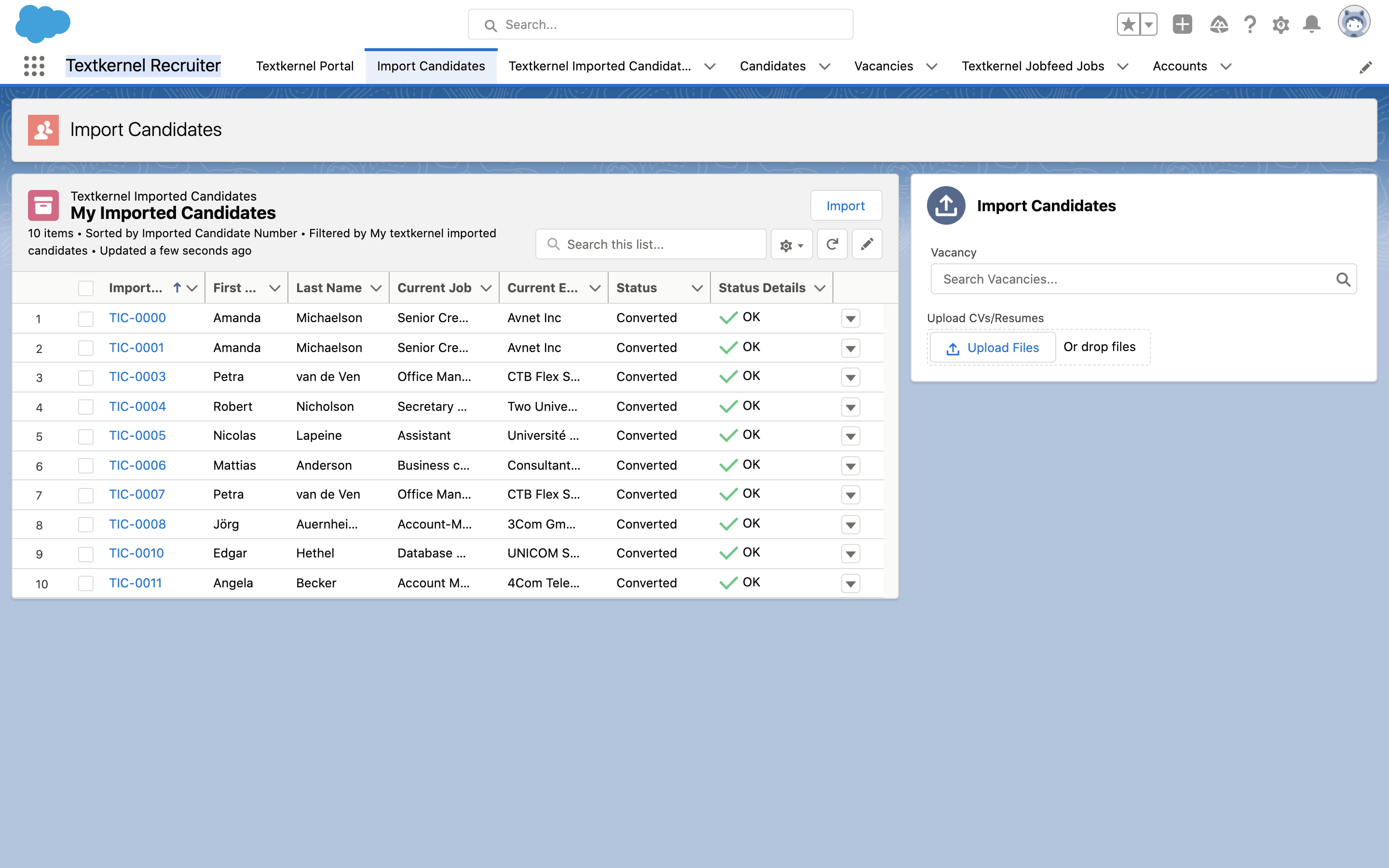Open the Setup gear icon

coord(1280,25)
